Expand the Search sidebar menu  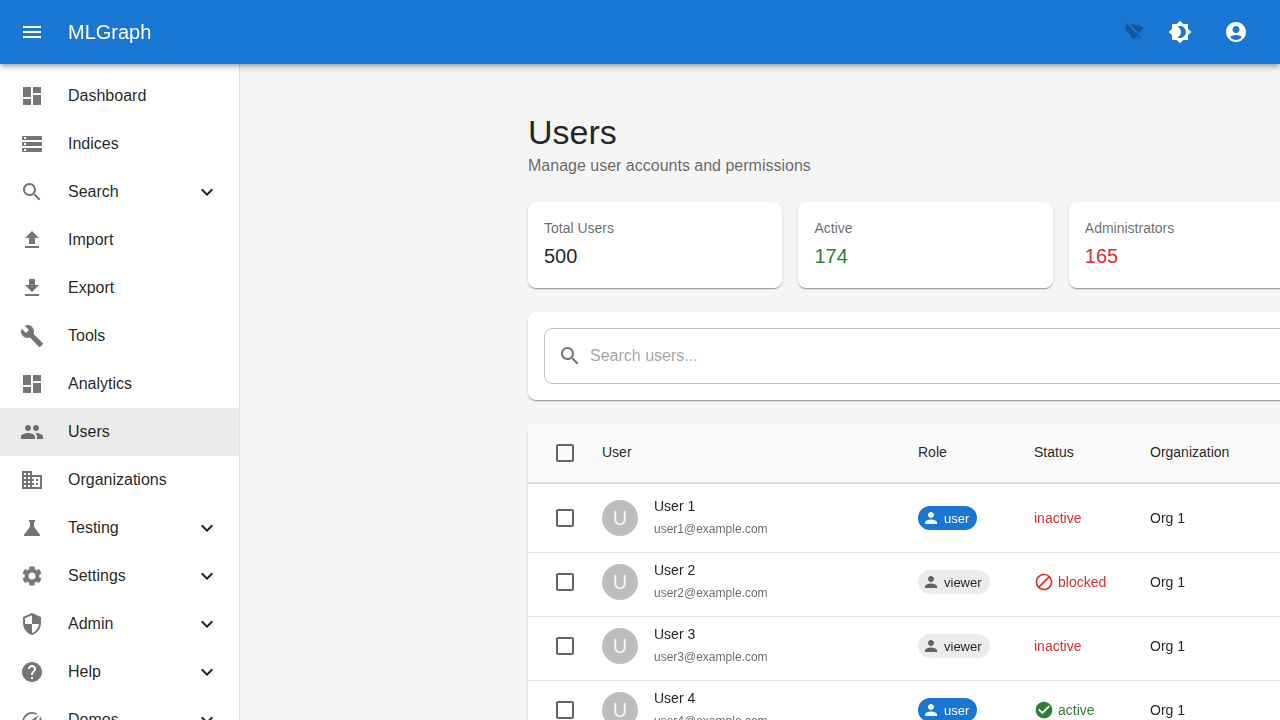(x=118, y=191)
